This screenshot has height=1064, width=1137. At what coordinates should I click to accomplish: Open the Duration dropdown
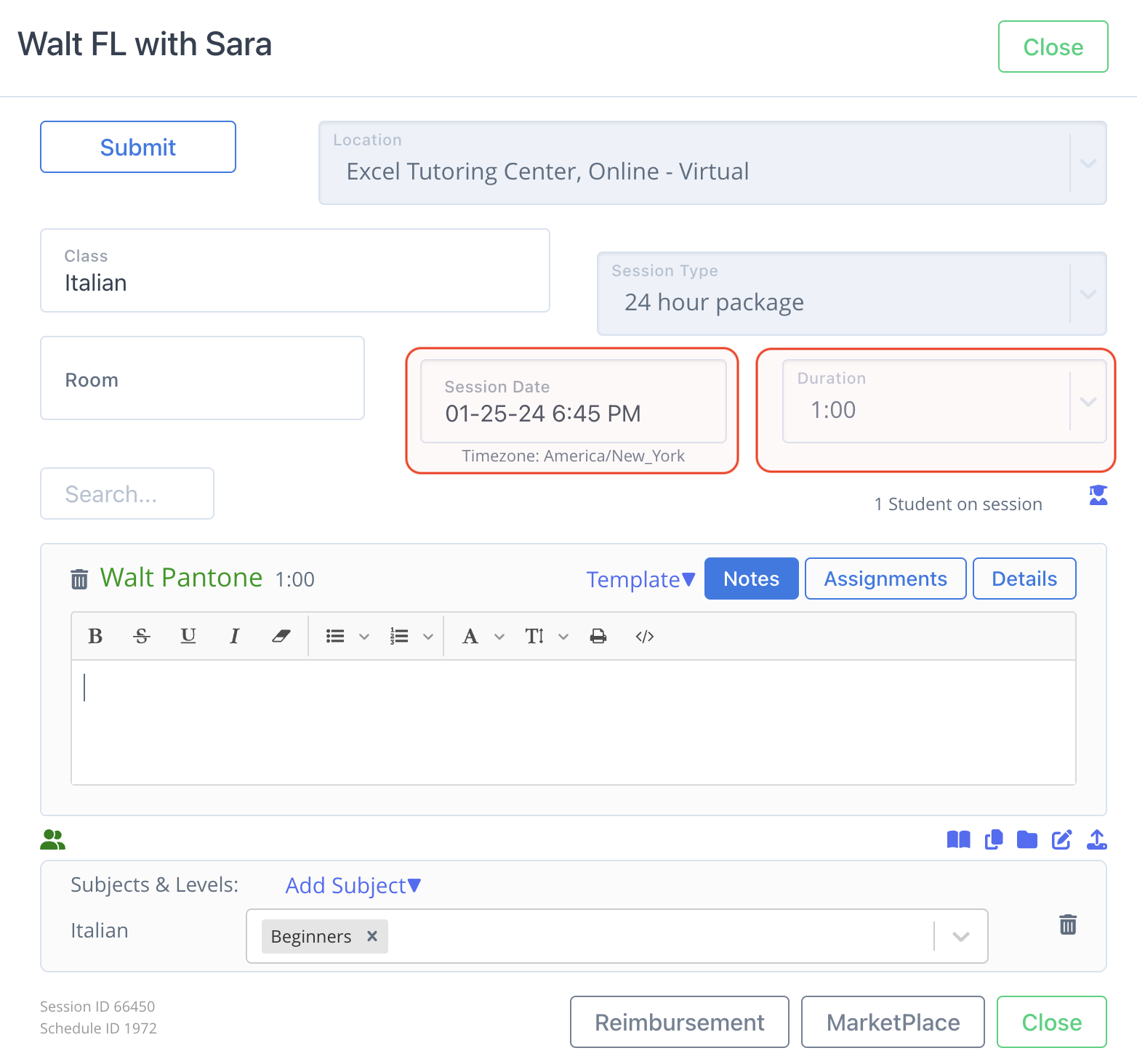(1088, 402)
